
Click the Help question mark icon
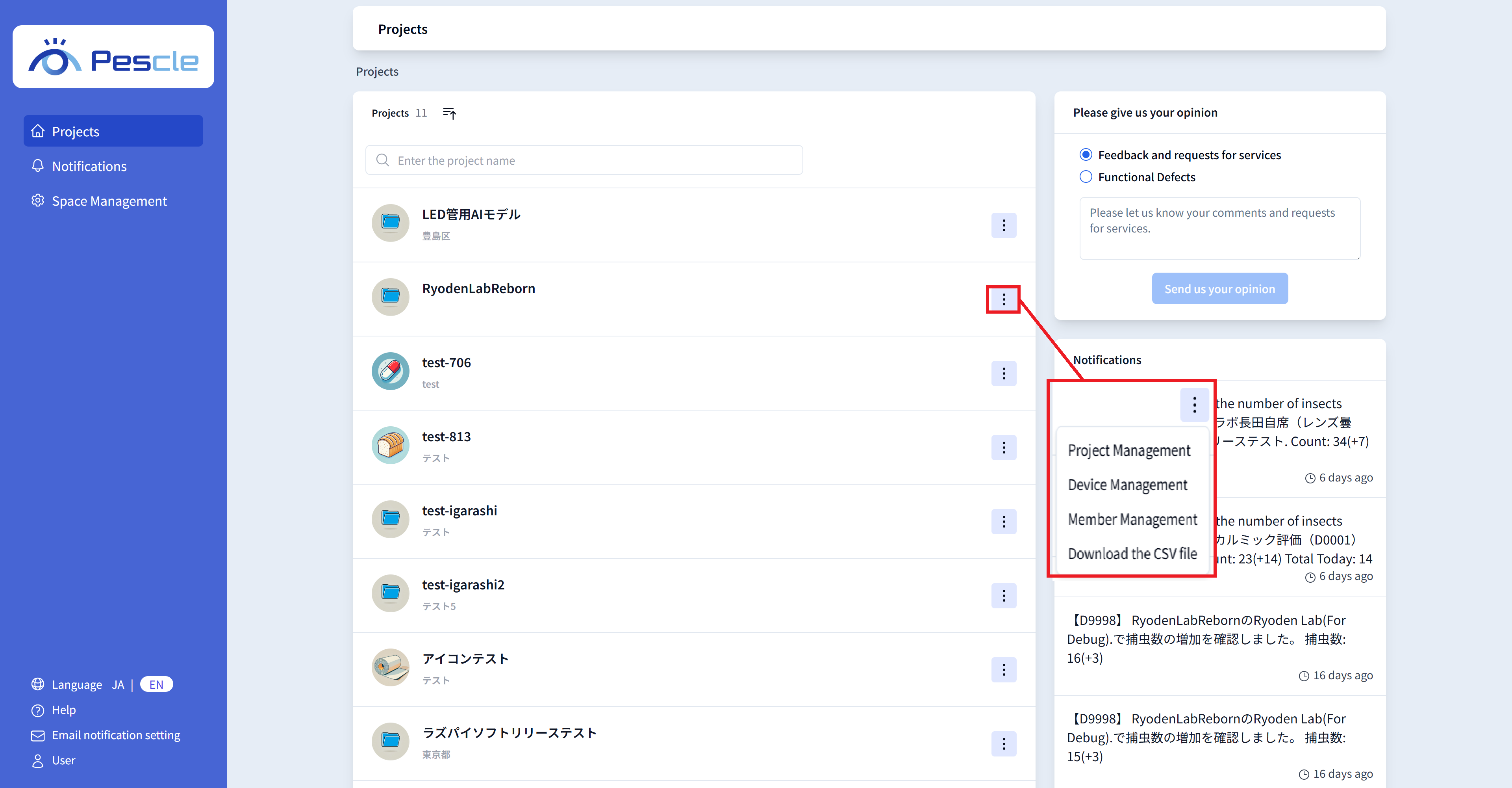tap(37, 710)
